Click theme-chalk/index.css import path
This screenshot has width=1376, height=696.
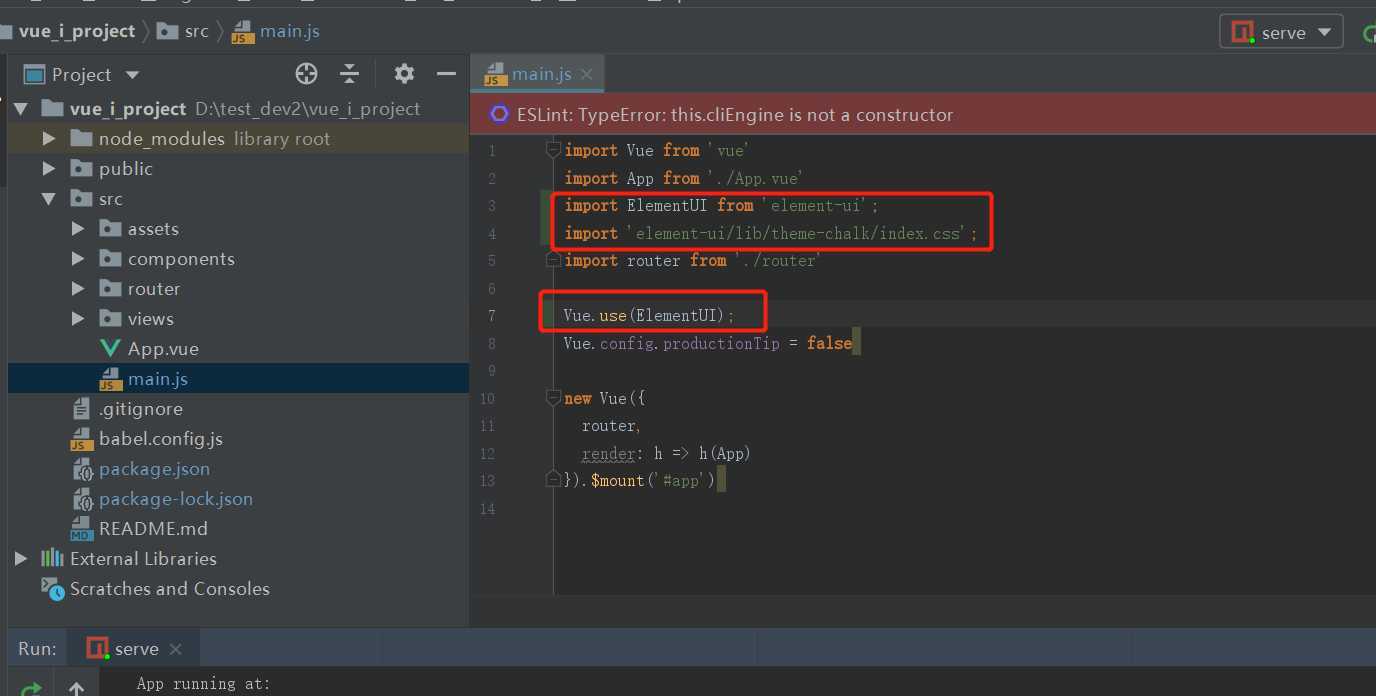799,233
